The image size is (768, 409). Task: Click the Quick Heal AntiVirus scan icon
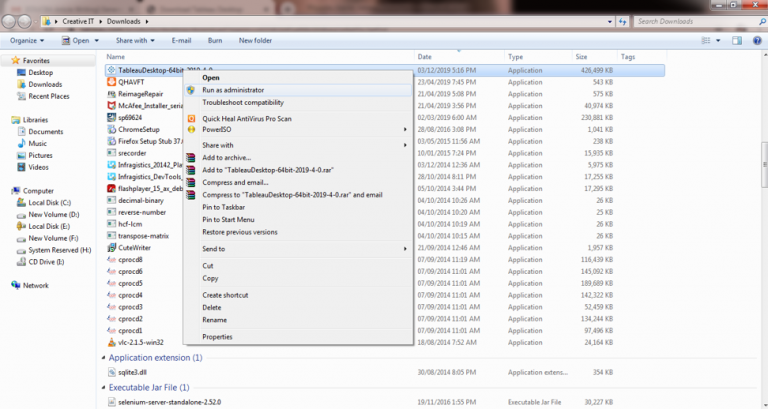pos(192,119)
